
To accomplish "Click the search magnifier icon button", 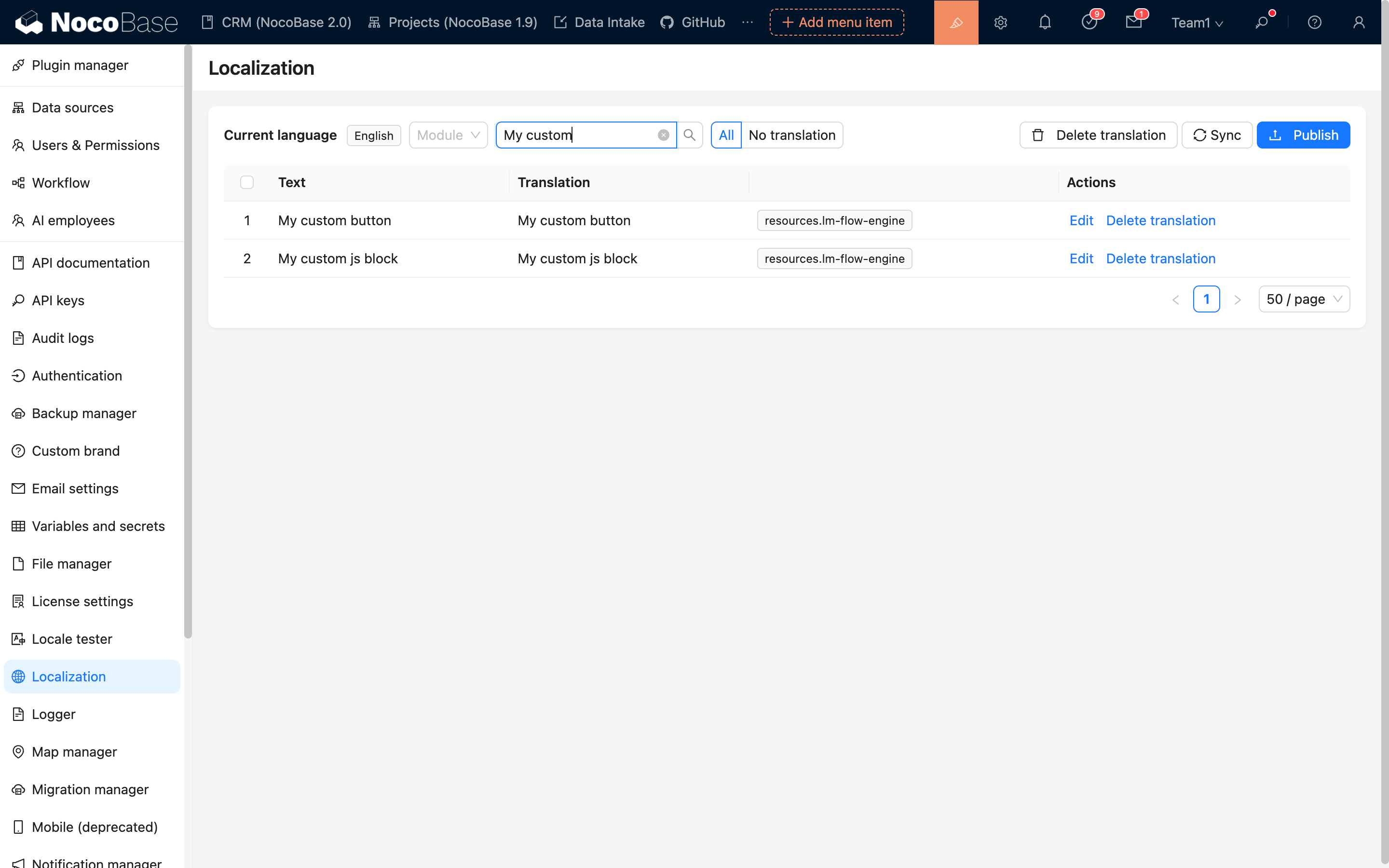I will [689, 135].
